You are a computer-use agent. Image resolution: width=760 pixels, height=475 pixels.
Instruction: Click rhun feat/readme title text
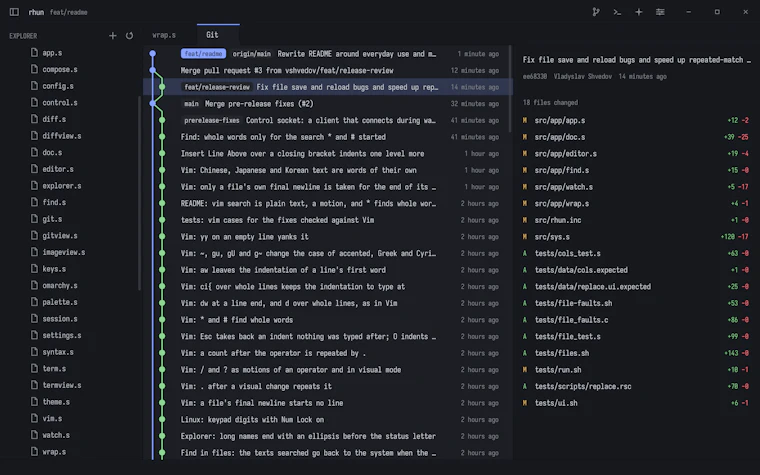point(58,12)
